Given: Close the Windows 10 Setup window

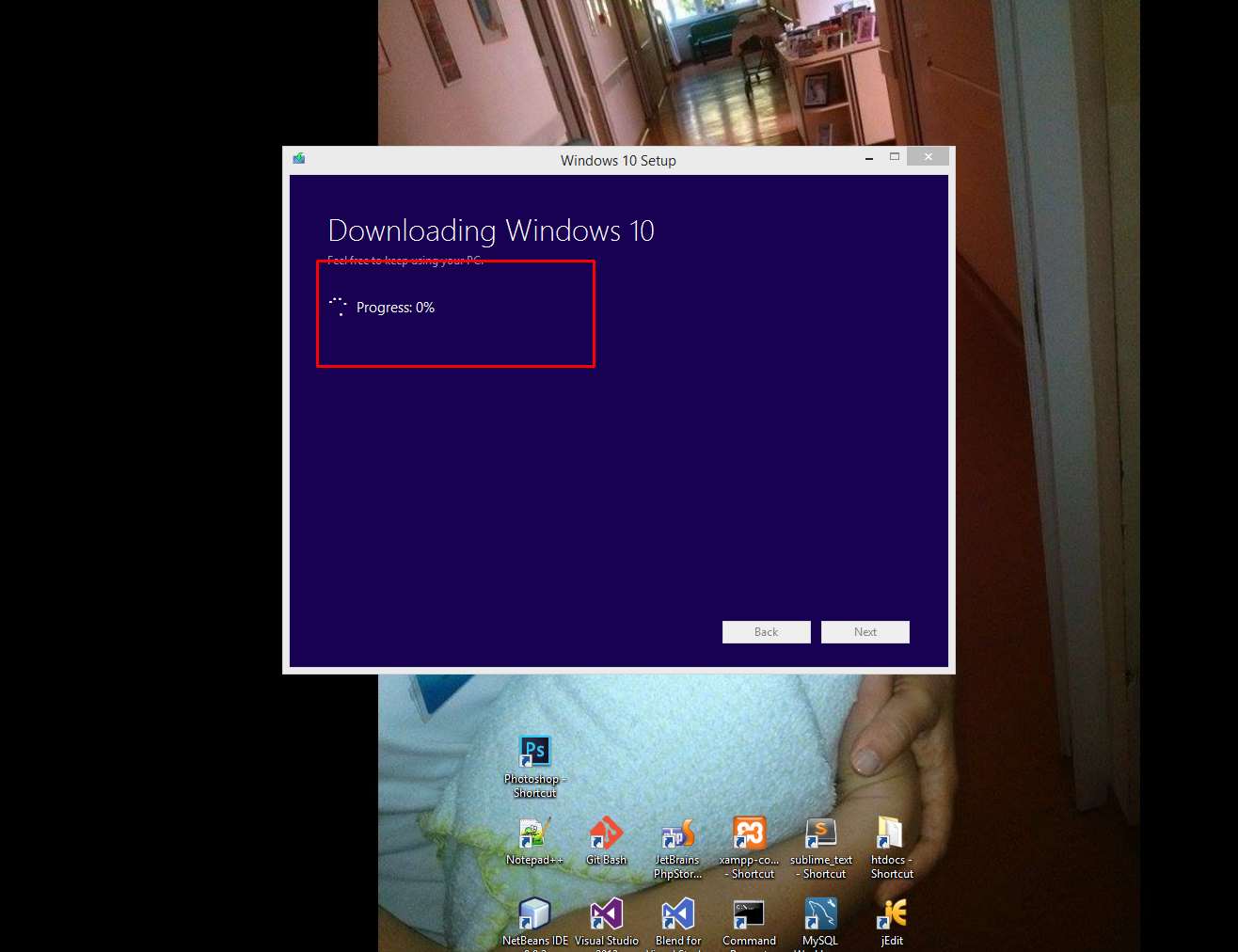Looking at the screenshot, I should (x=928, y=157).
